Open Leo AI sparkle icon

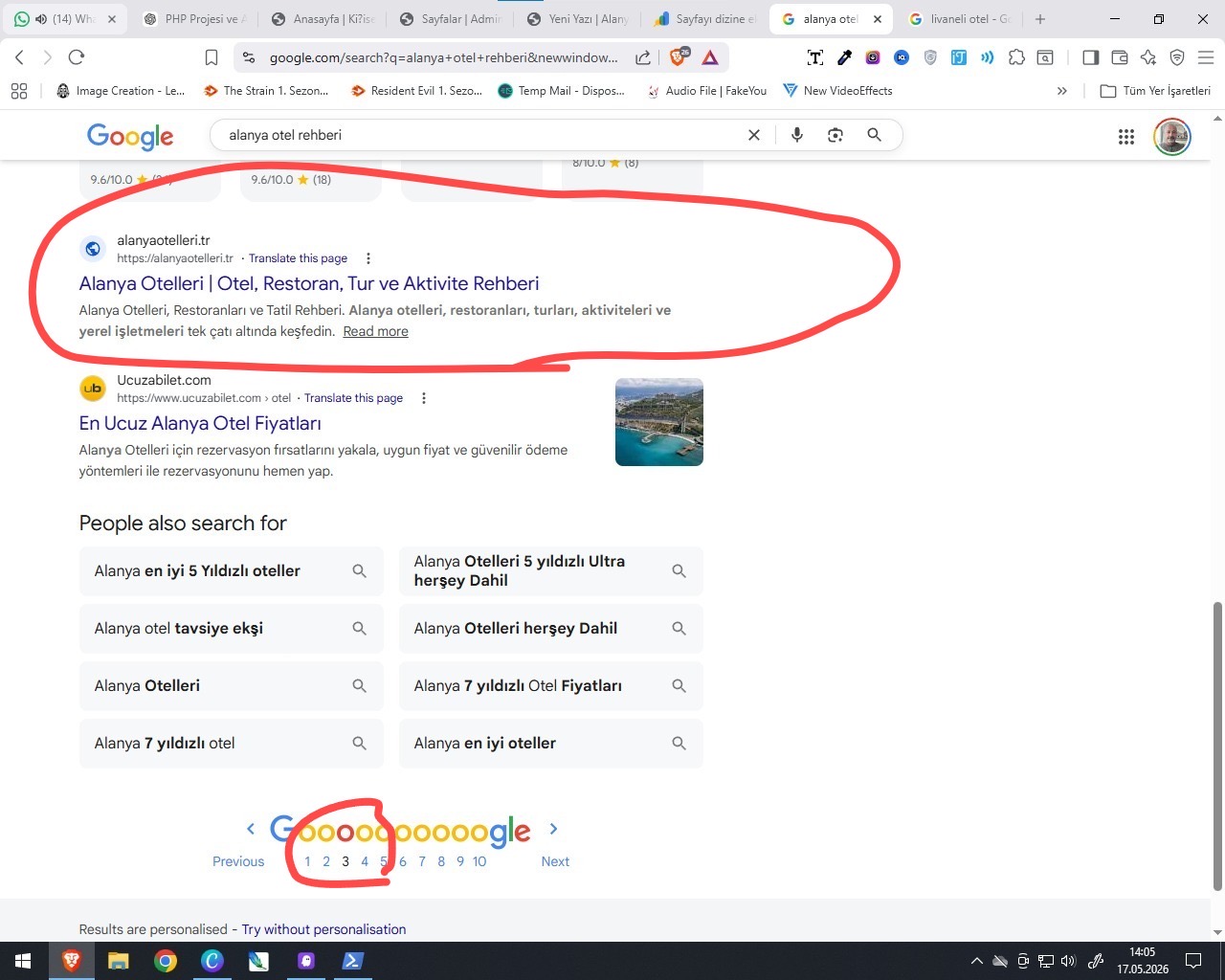[1148, 57]
